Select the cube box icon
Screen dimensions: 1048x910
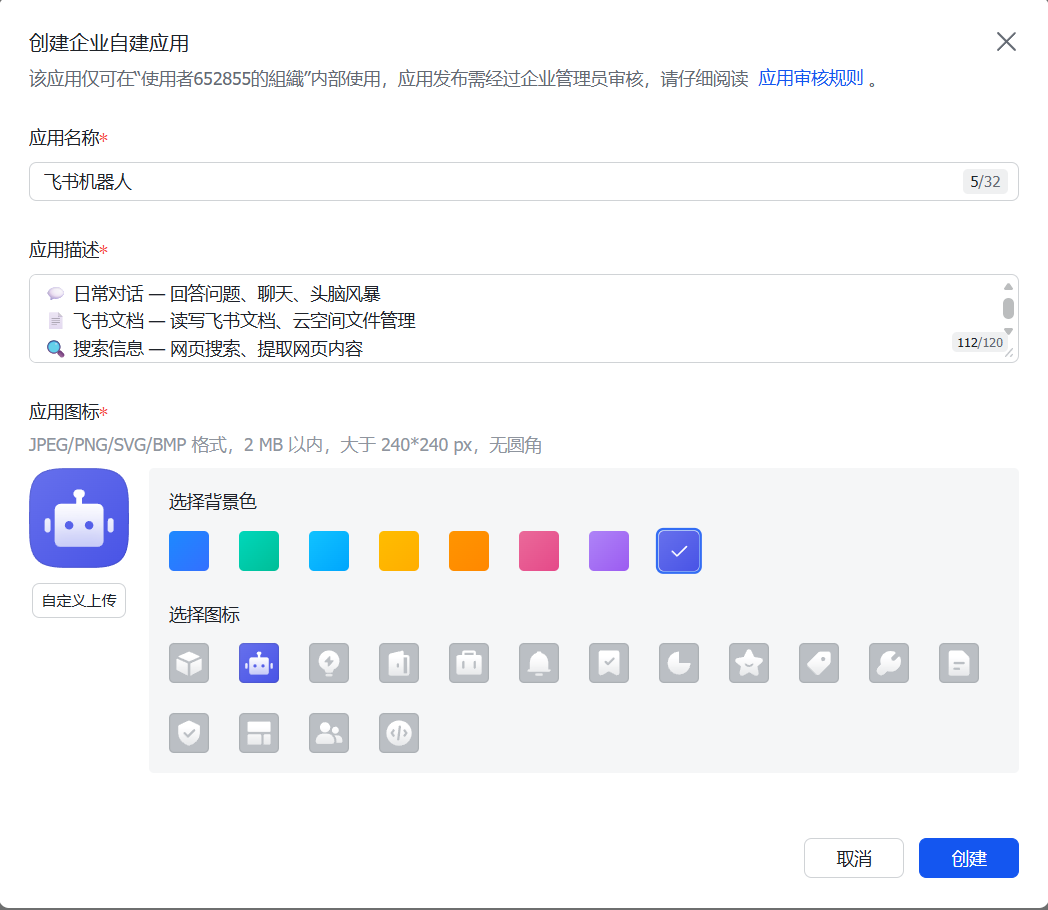point(189,663)
